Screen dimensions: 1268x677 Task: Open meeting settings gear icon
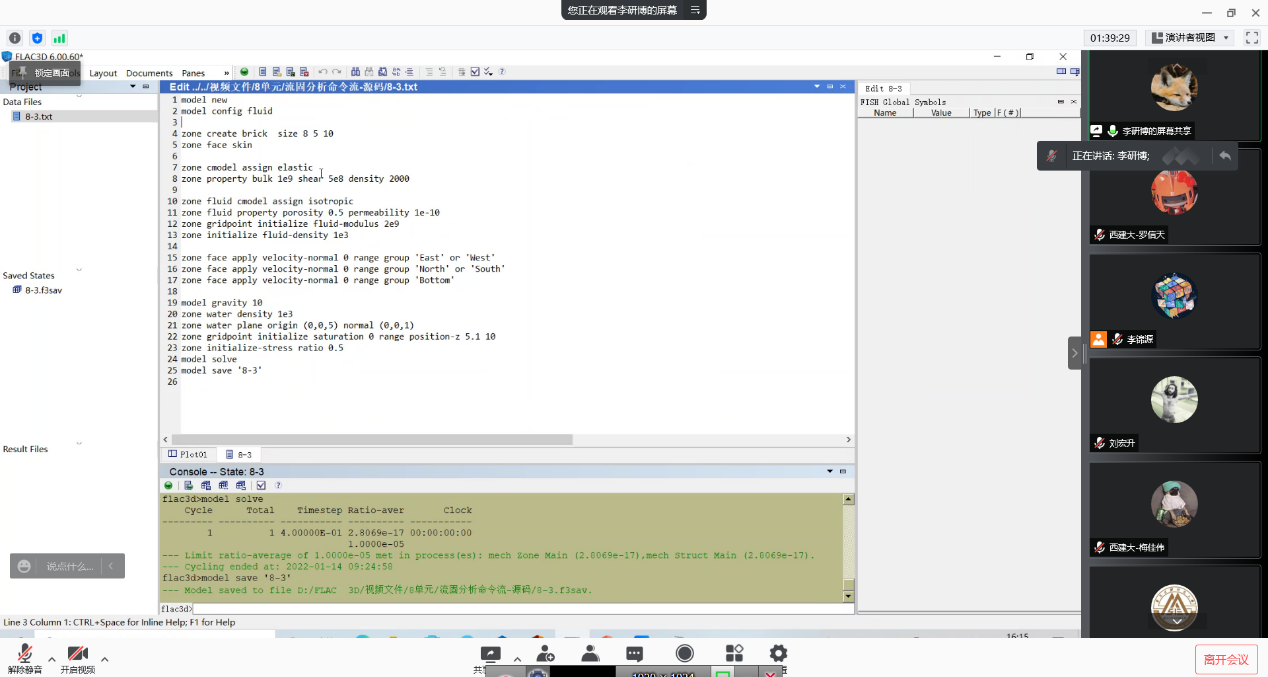[x=778, y=654]
